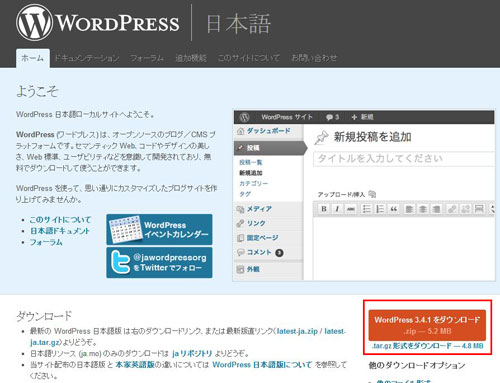Open the 本家英語版 link
Viewport: 500px width, 383px height.
(x=135, y=364)
